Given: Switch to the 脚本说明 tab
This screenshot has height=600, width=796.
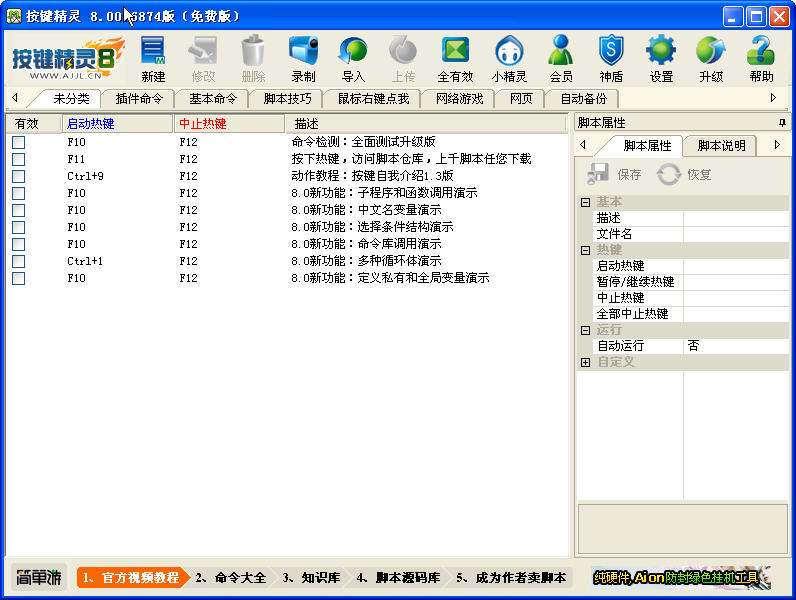Looking at the screenshot, I should [x=721, y=146].
